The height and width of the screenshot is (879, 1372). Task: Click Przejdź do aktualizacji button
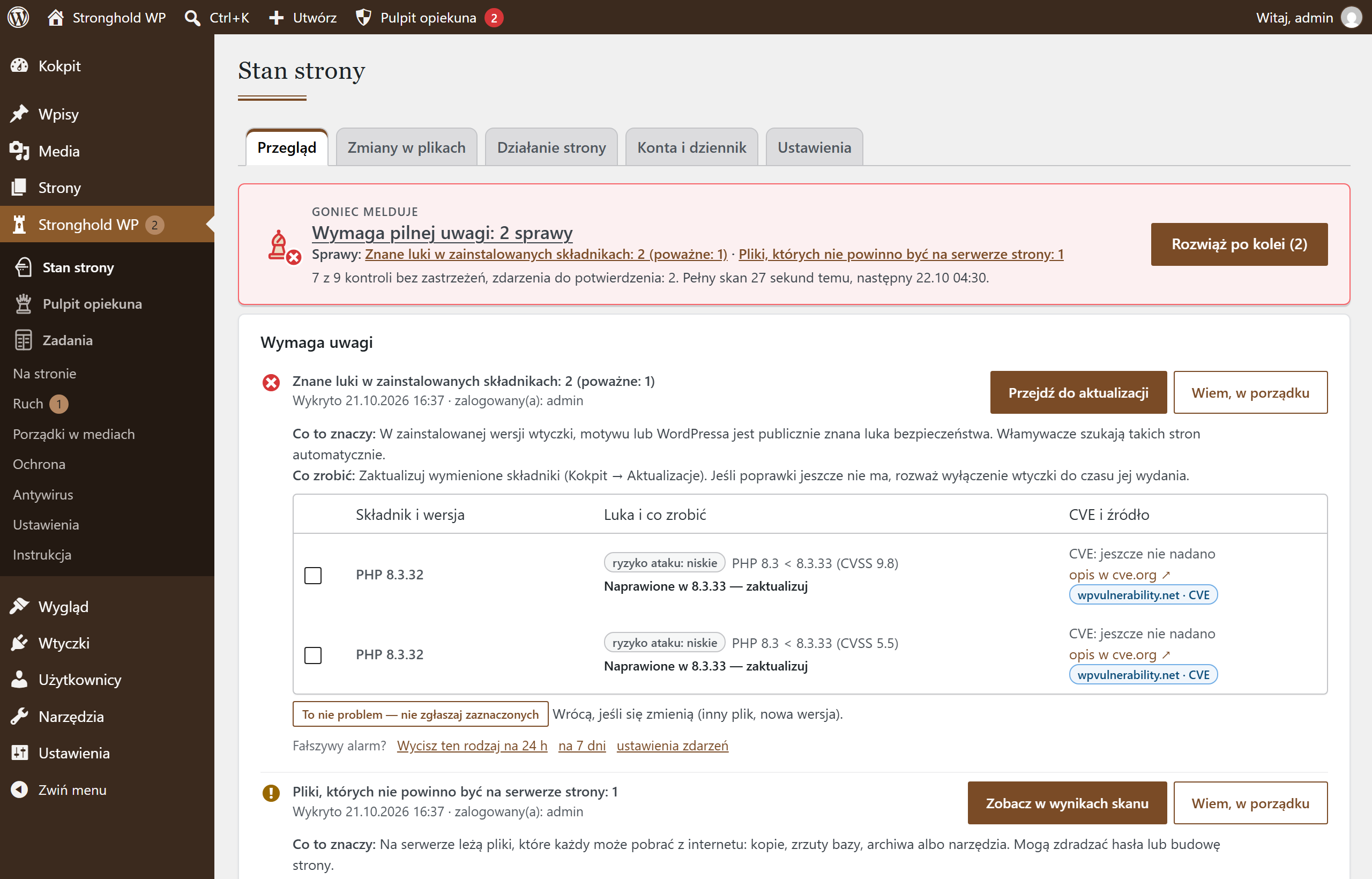click(x=1078, y=393)
